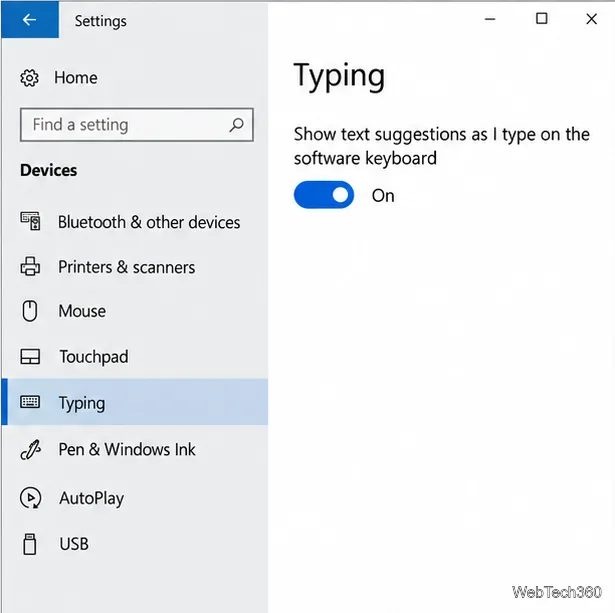Click the pen icon in sidebar
The height and width of the screenshot is (613, 615).
[x=30, y=449]
